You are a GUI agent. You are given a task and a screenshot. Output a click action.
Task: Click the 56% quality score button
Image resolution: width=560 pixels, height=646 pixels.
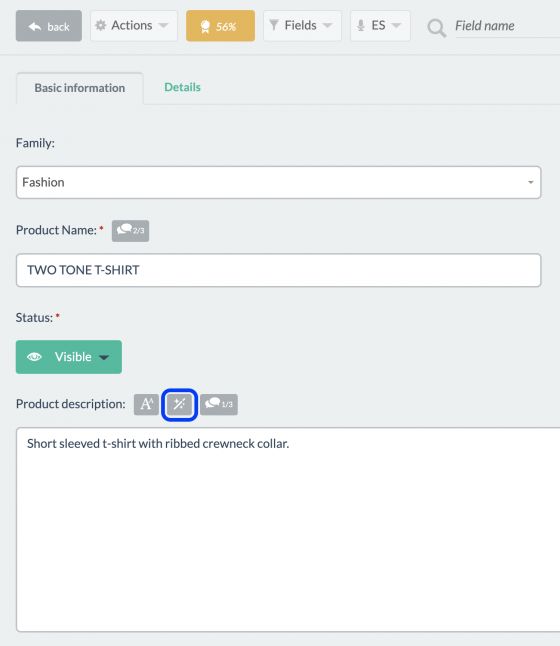[220, 26]
